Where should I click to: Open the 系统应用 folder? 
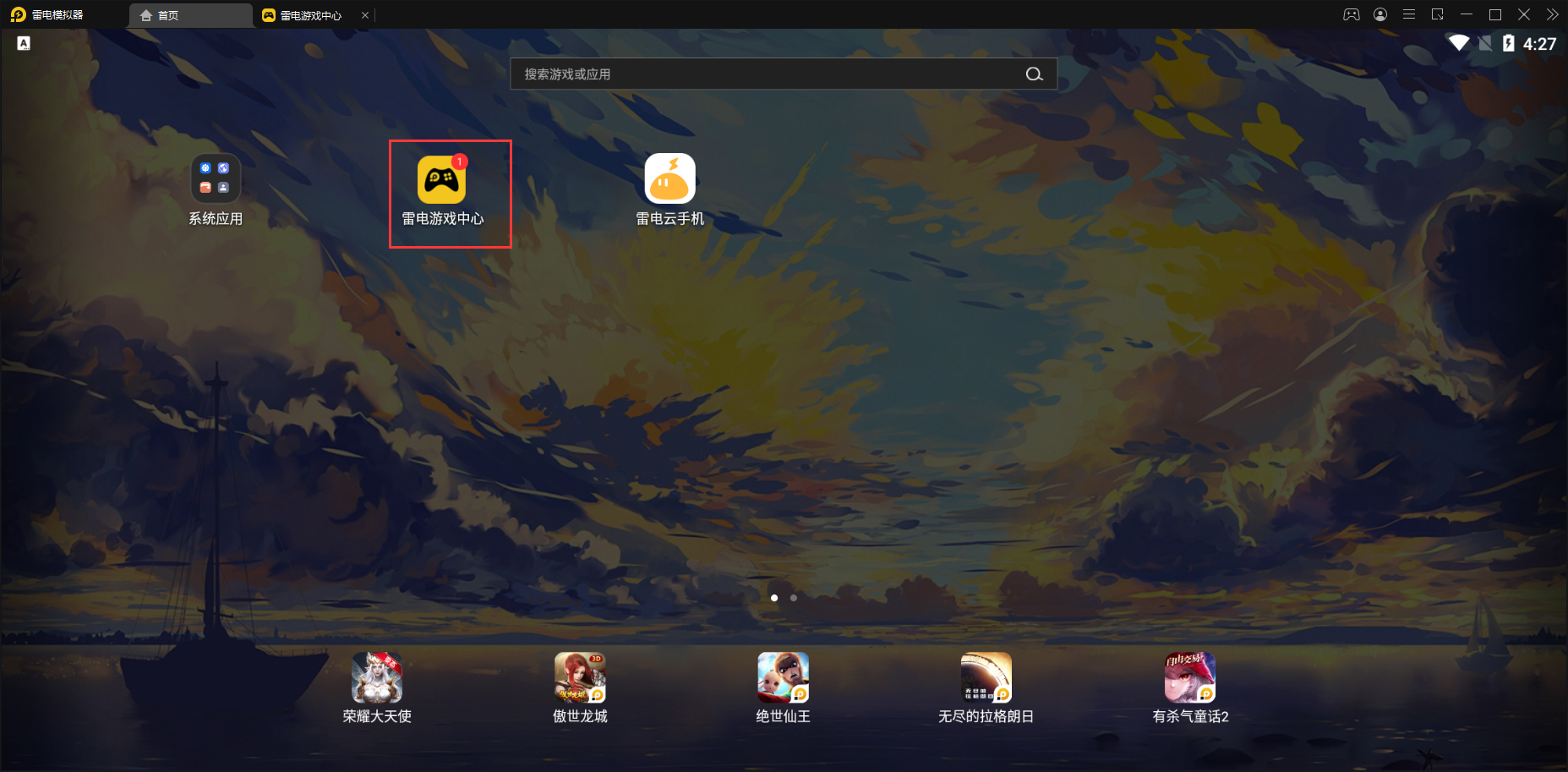click(x=216, y=179)
